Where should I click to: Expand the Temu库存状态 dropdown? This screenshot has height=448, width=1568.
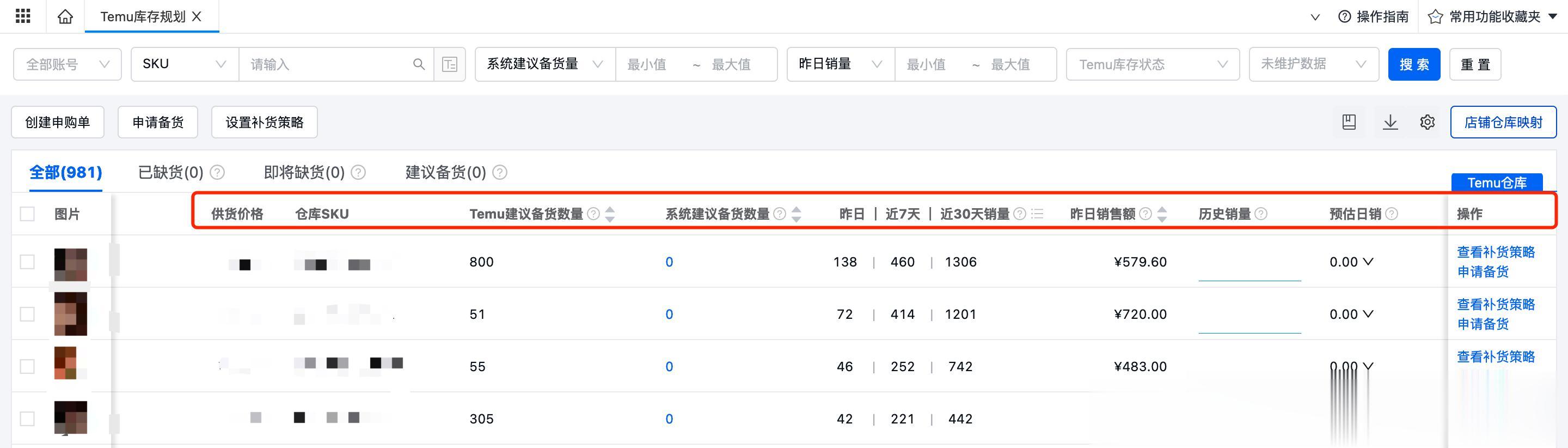pyautogui.click(x=1152, y=64)
